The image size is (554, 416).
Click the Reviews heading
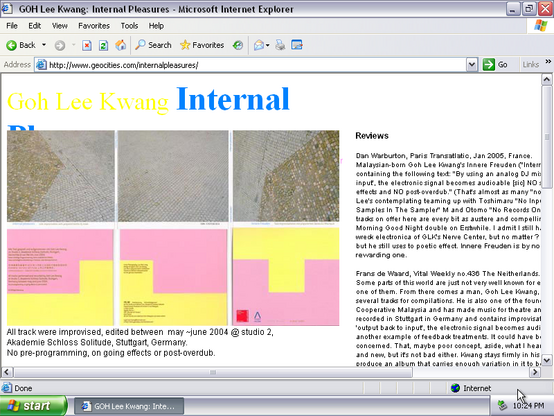[x=372, y=136]
